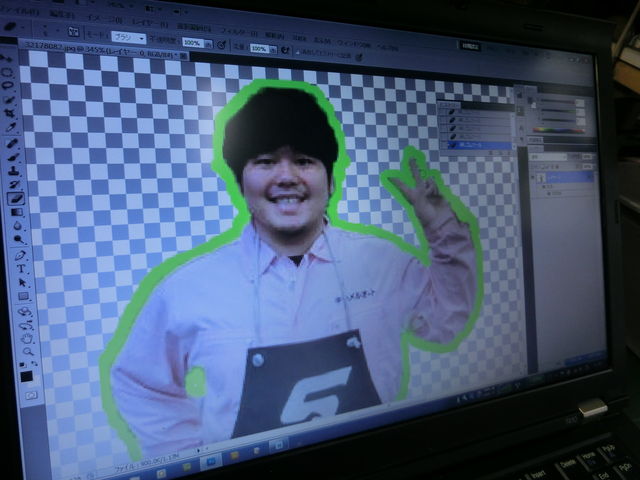Click the layer opacity value field
Image resolution: width=640 pixels, height=480 pixels.
click(x=587, y=157)
